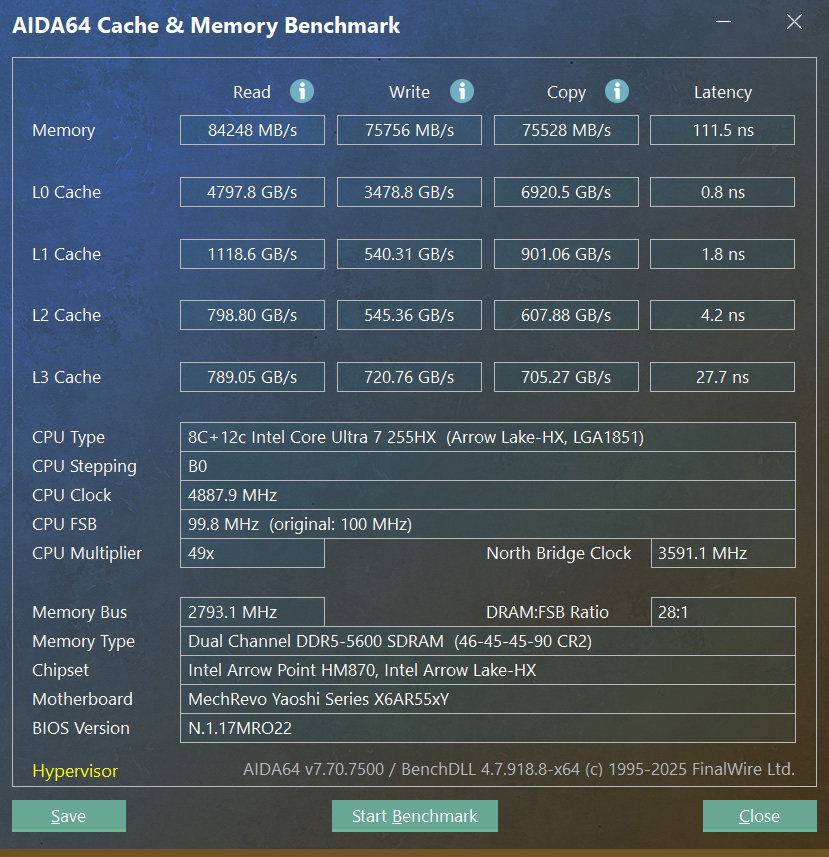The width and height of the screenshot is (829, 857).
Task: Click the yellow Hypervisor label
Action: click(x=75, y=771)
